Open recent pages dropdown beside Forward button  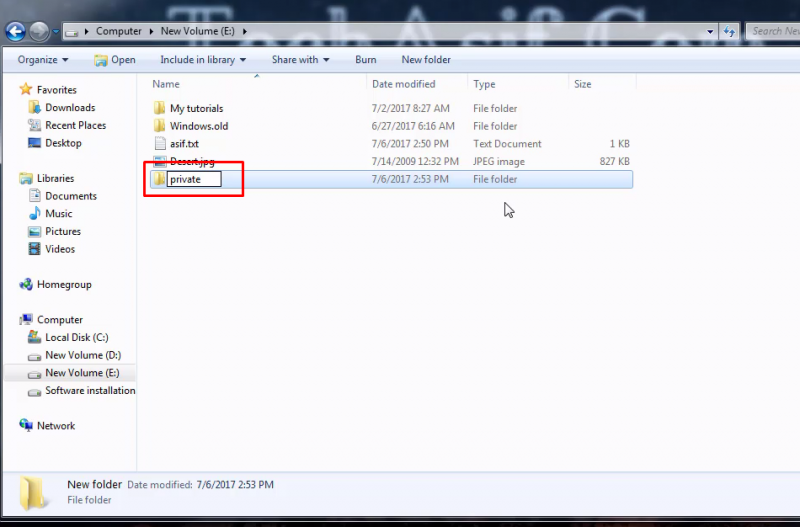[56, 32]
